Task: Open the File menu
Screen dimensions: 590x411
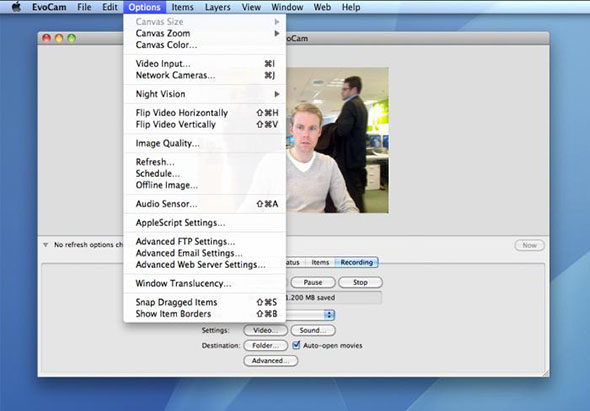Action: [84, 7]
